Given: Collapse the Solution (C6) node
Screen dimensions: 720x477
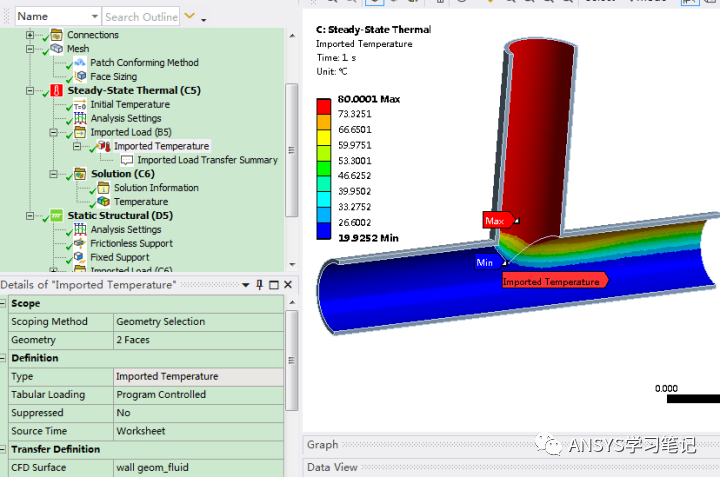Looking at the screenshot, I should (53, 174).
